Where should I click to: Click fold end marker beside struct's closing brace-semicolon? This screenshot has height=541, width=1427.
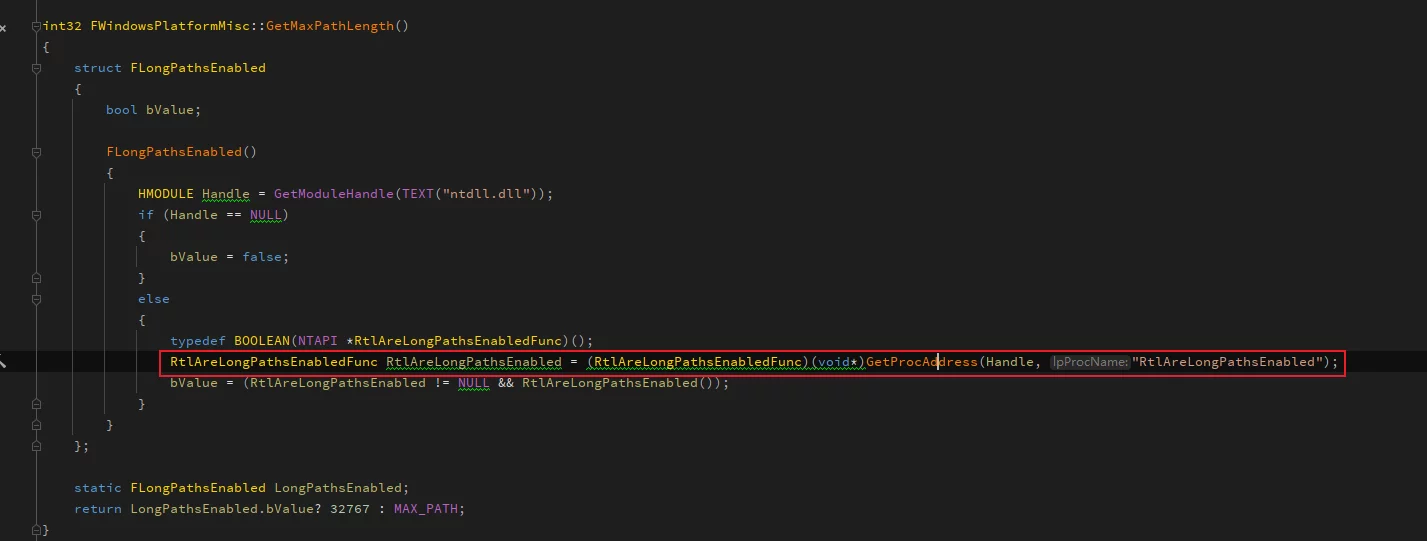pyautogui.click(x=37, y=446)
